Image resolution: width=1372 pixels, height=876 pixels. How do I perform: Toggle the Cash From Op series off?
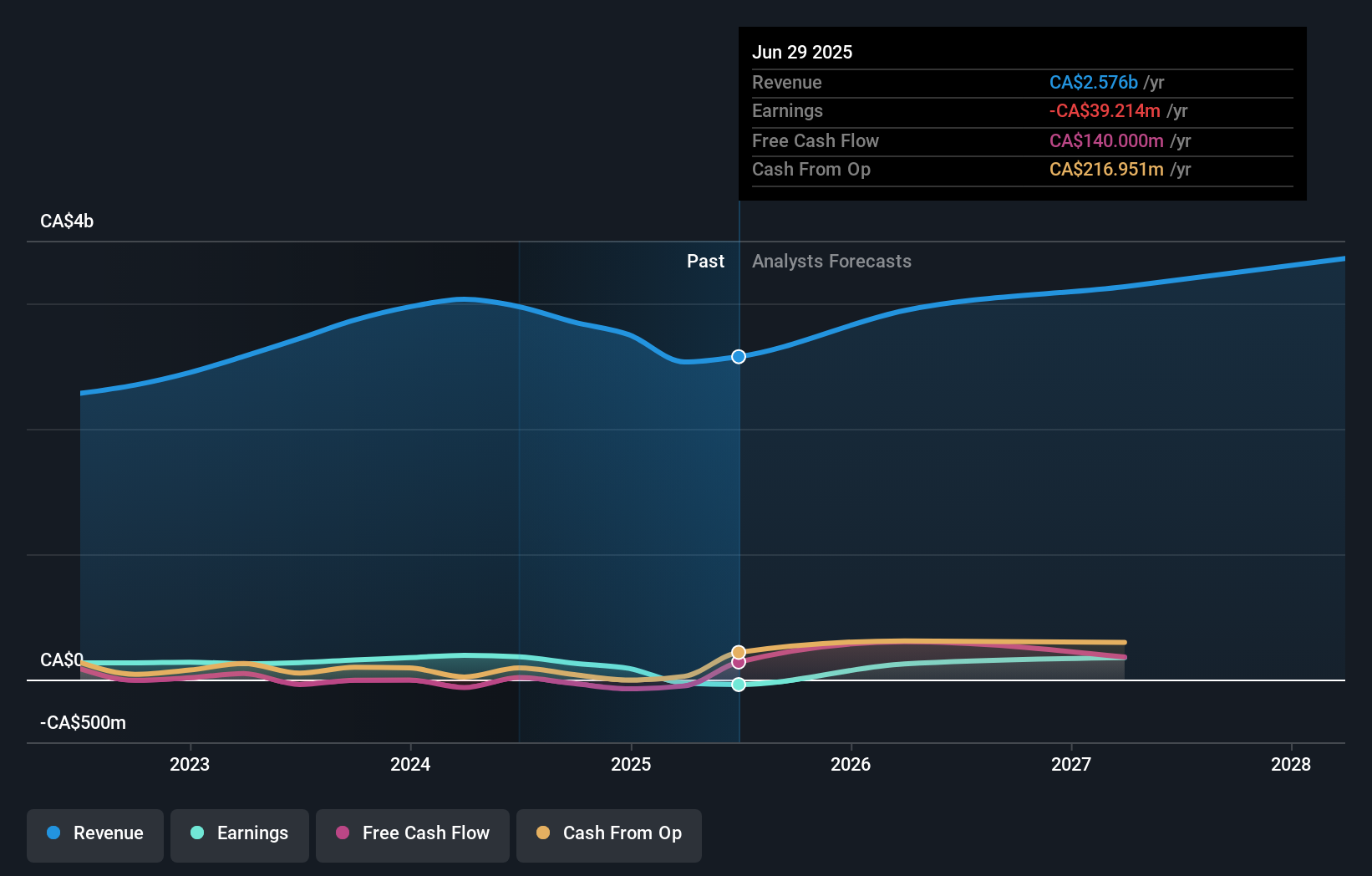(x=608, y=835)
